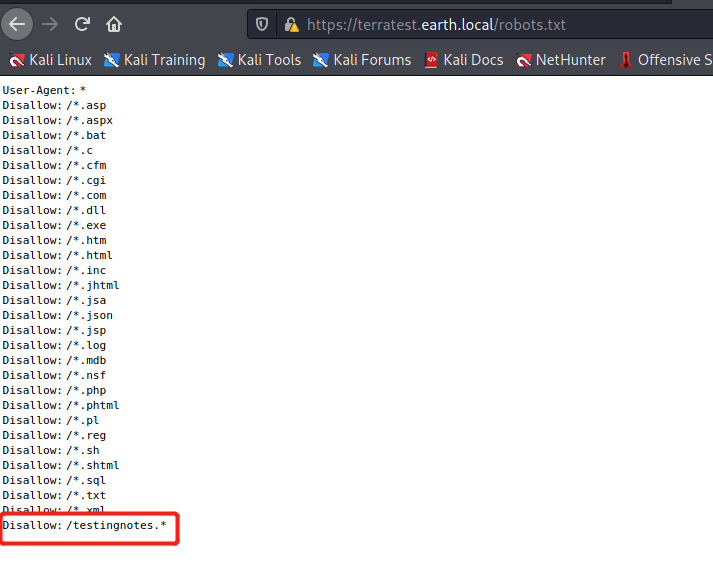Click the 'Disallow: /*.jsp' line

[x=54, y=331]
